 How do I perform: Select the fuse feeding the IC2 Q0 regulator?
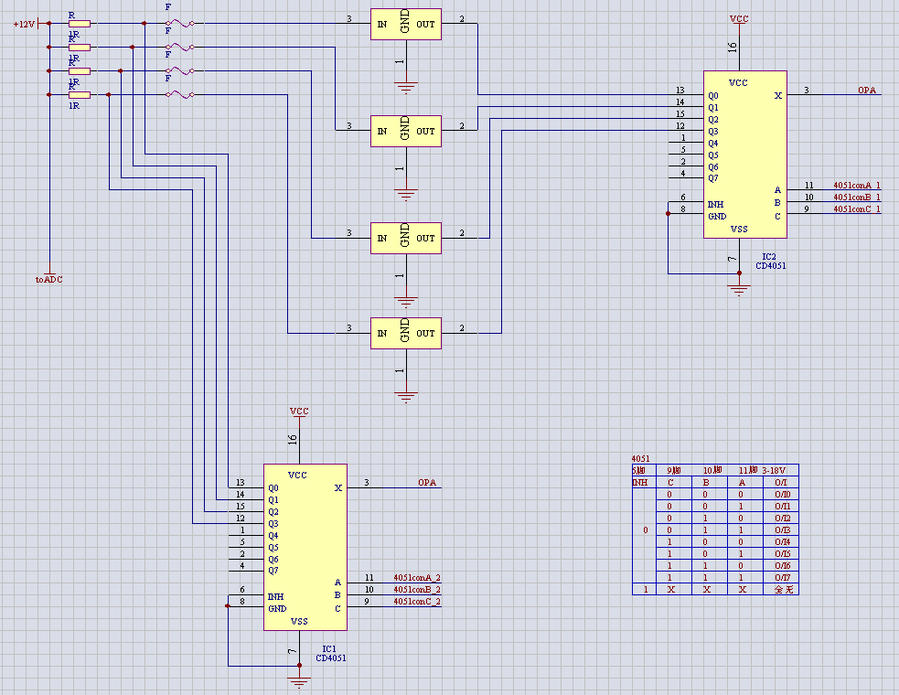(x=179, y=24)
